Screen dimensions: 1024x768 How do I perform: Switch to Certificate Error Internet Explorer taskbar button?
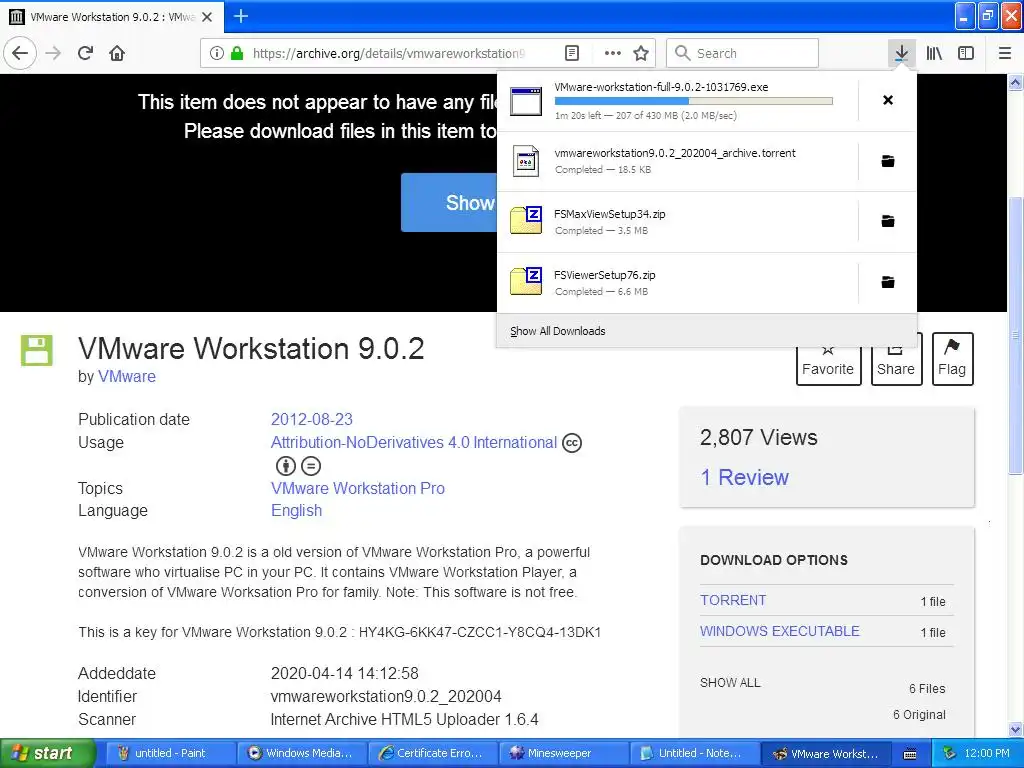pos(432,754)
